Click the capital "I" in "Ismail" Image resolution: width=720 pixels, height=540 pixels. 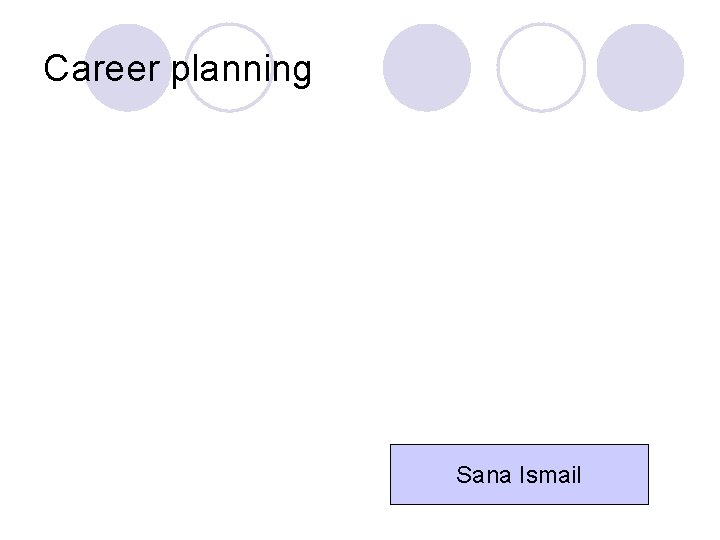[521, 475]
